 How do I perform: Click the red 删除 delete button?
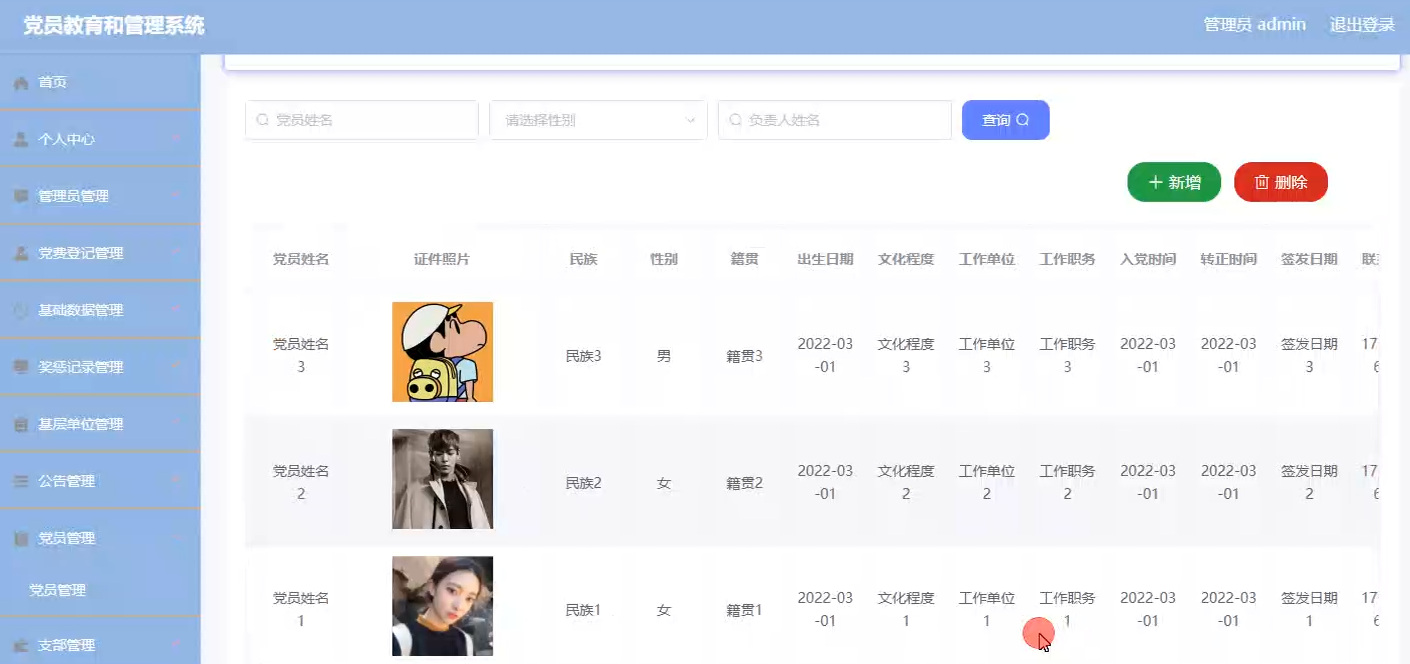[x=1281, y=182]
